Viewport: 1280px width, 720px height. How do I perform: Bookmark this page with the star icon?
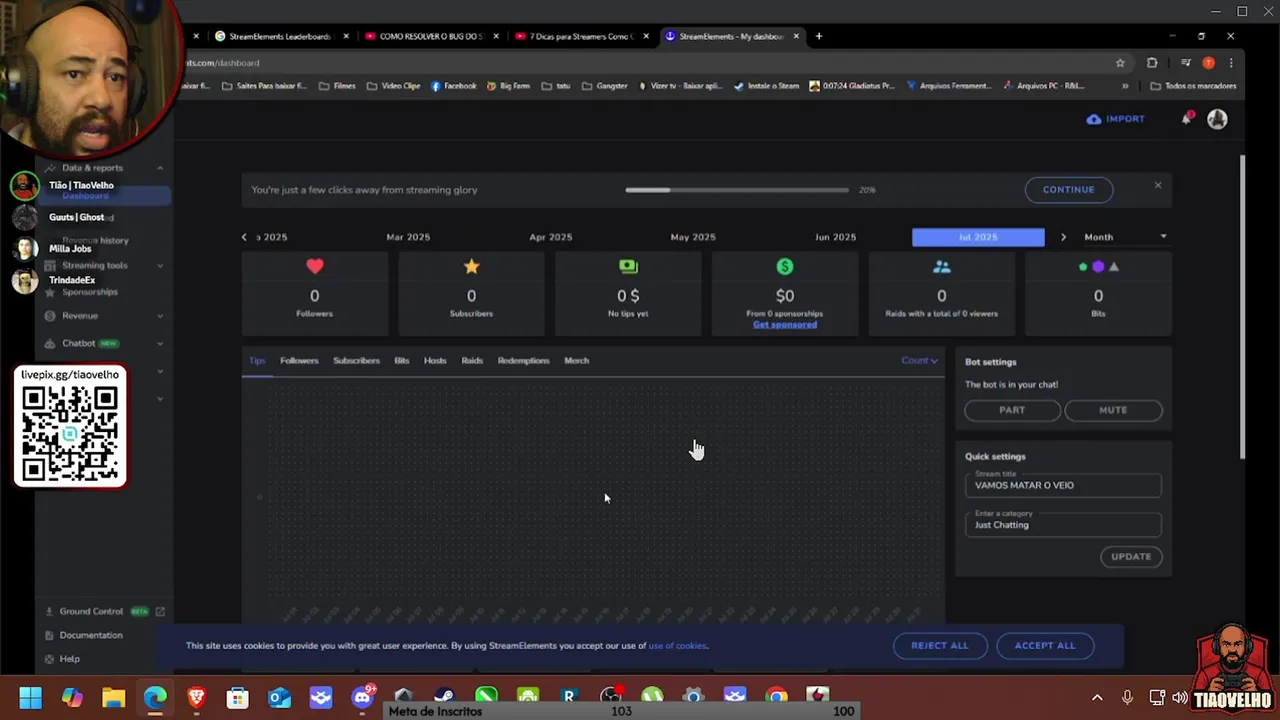(1120, 62)
